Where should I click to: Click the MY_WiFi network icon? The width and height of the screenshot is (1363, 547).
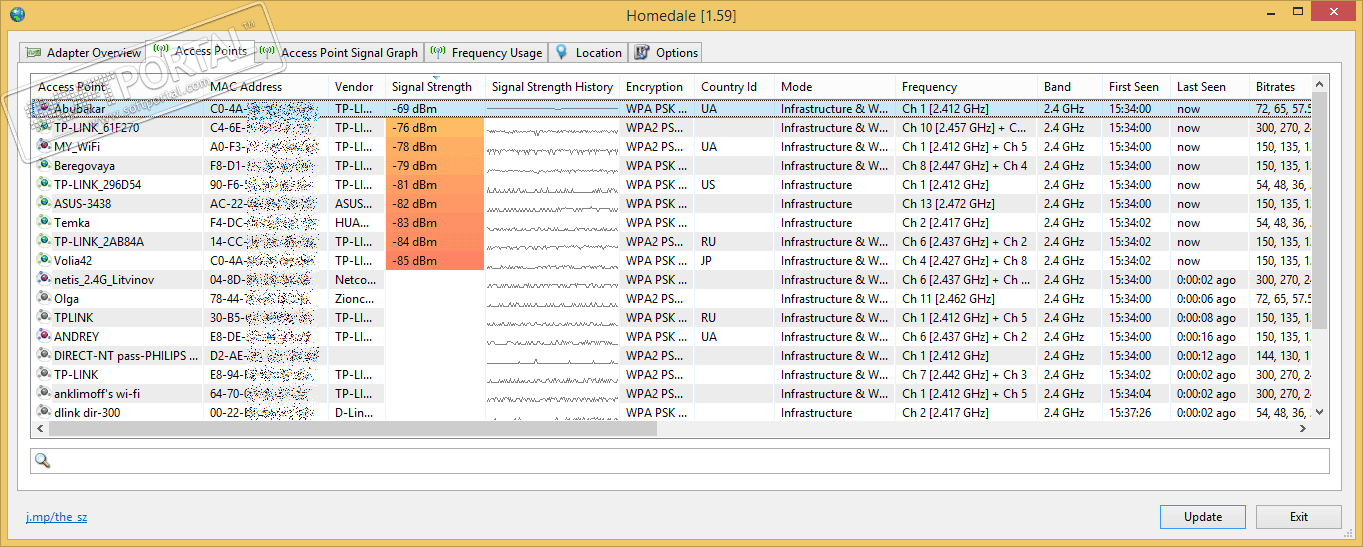(x=44, y=146)
